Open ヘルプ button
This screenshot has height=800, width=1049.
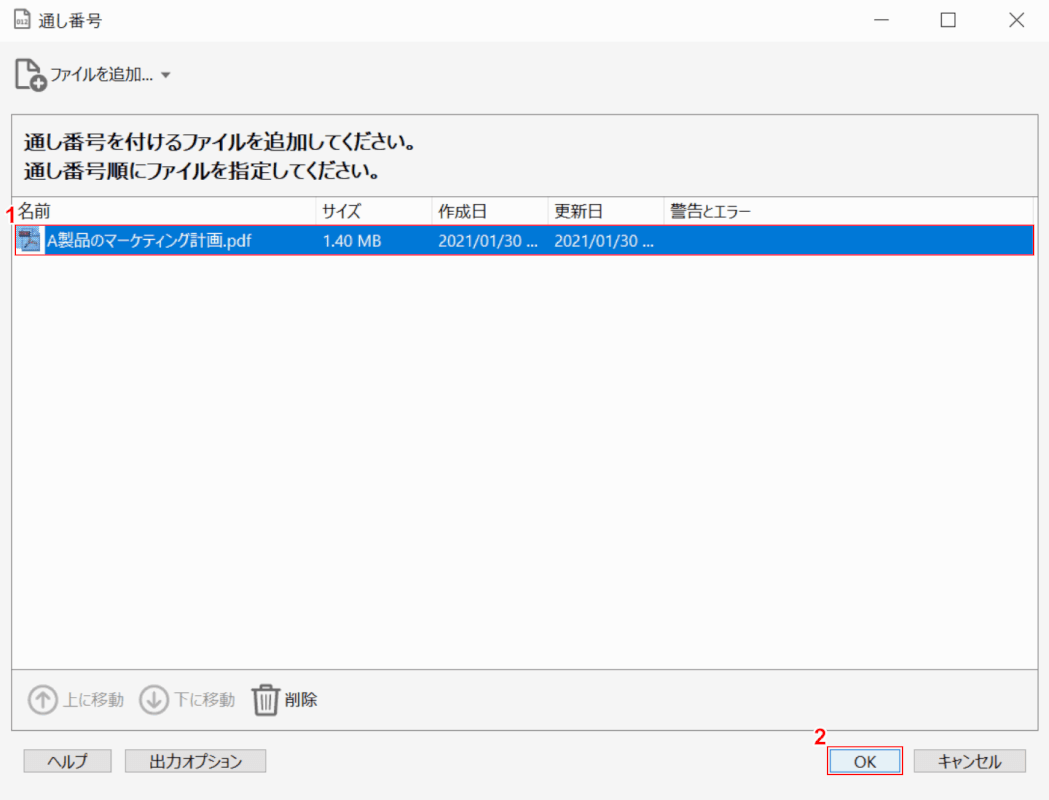pos(68,761)
